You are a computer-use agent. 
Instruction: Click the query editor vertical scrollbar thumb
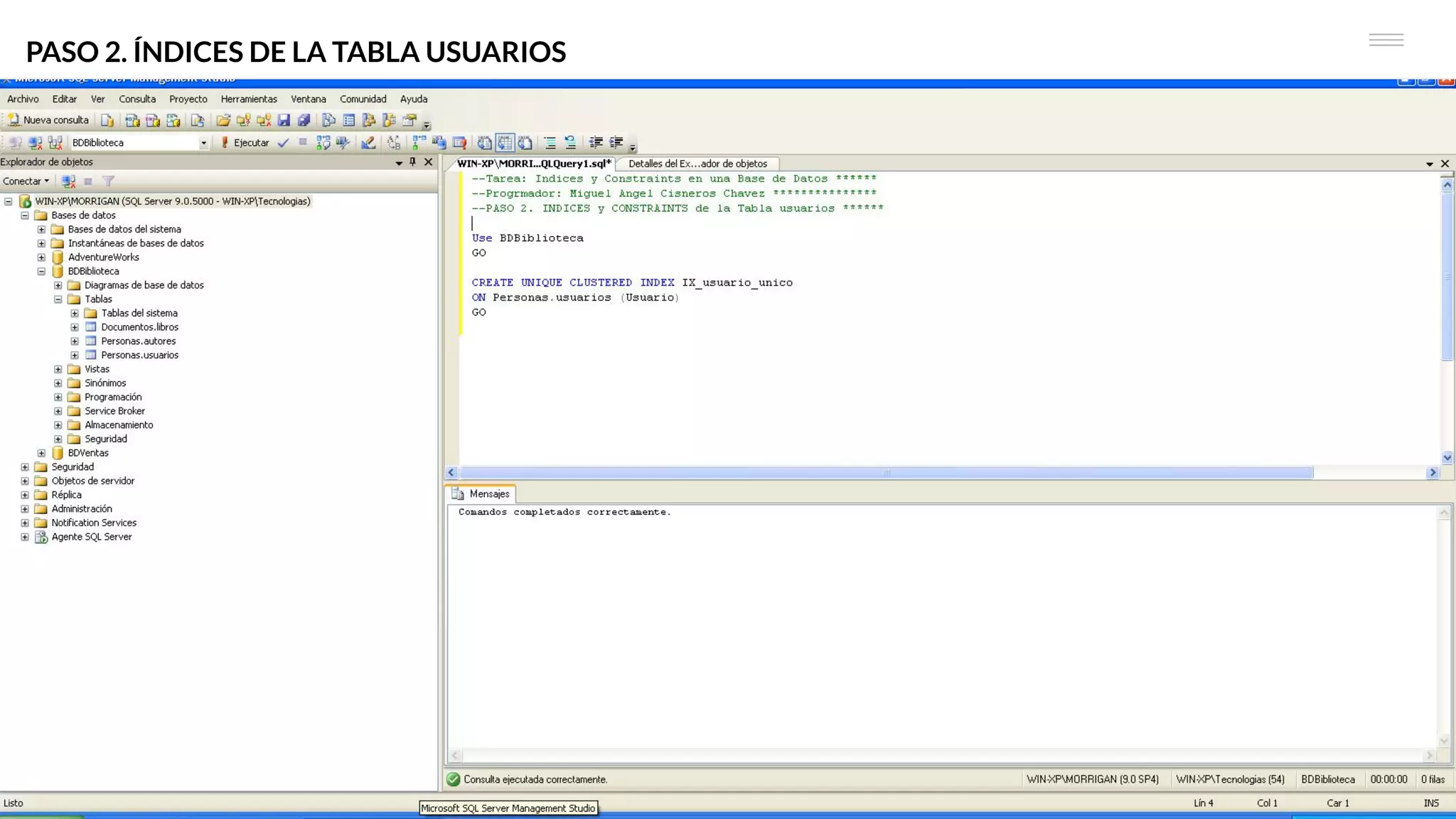(x=1447, y=276)
